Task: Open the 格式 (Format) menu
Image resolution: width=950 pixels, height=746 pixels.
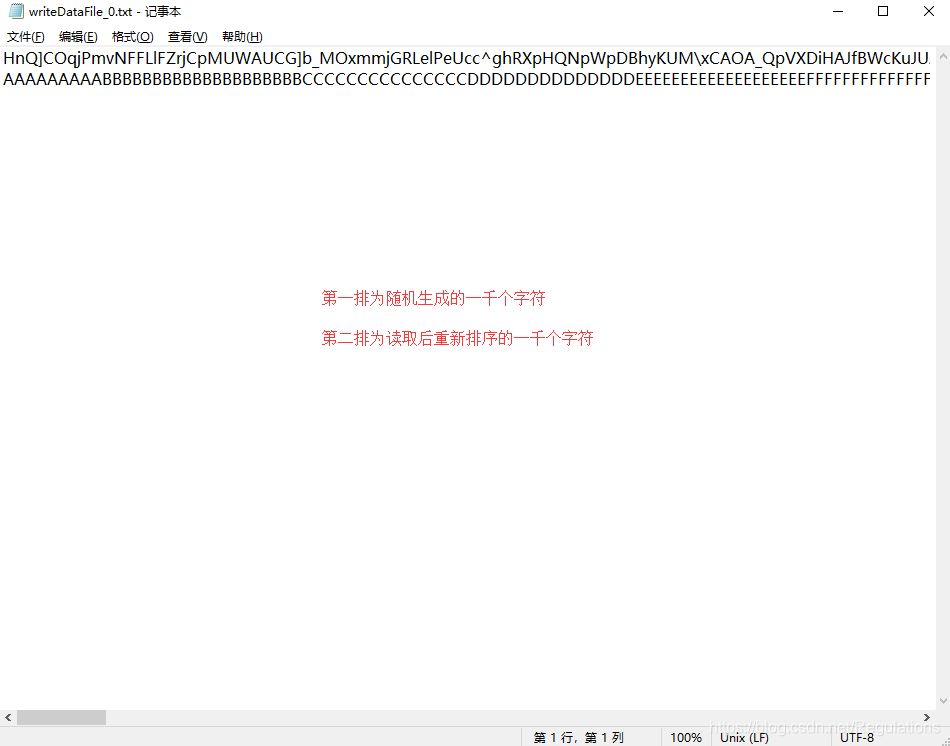Action: (x=132, y=36)
